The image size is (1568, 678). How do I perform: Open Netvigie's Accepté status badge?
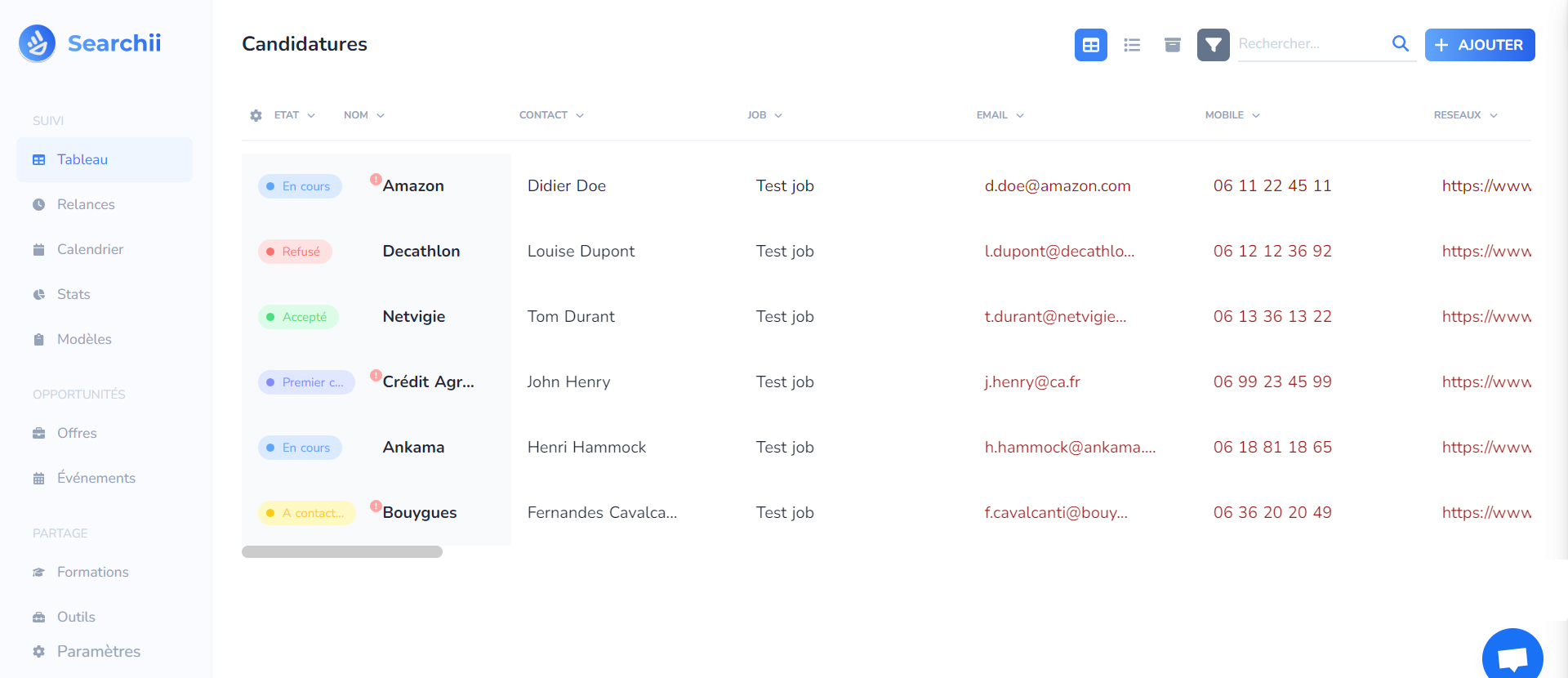click(298, 317)
